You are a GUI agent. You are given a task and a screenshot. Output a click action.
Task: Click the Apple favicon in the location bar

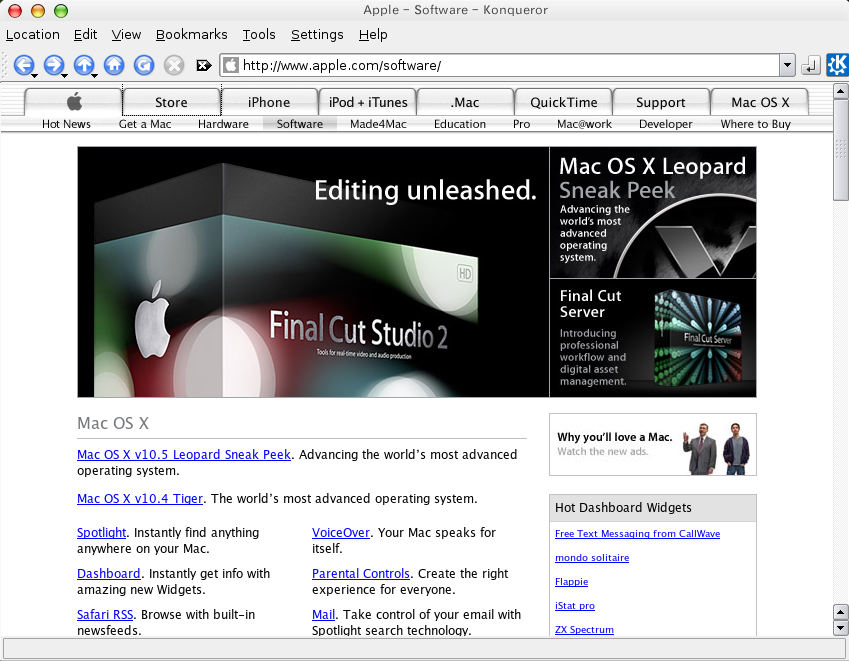pyautogui.click(x=231, y=66)
